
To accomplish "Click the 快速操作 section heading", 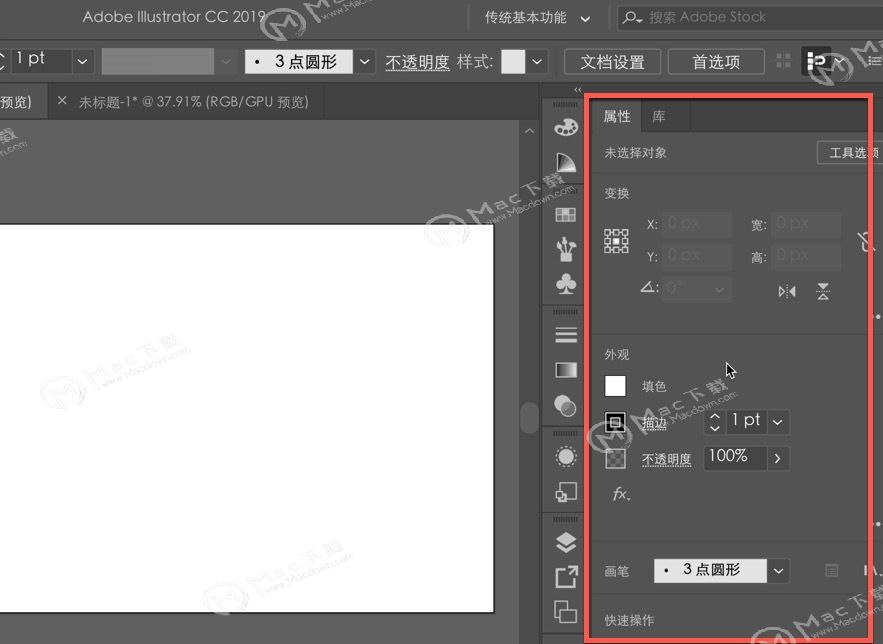I will pos(629,620).
